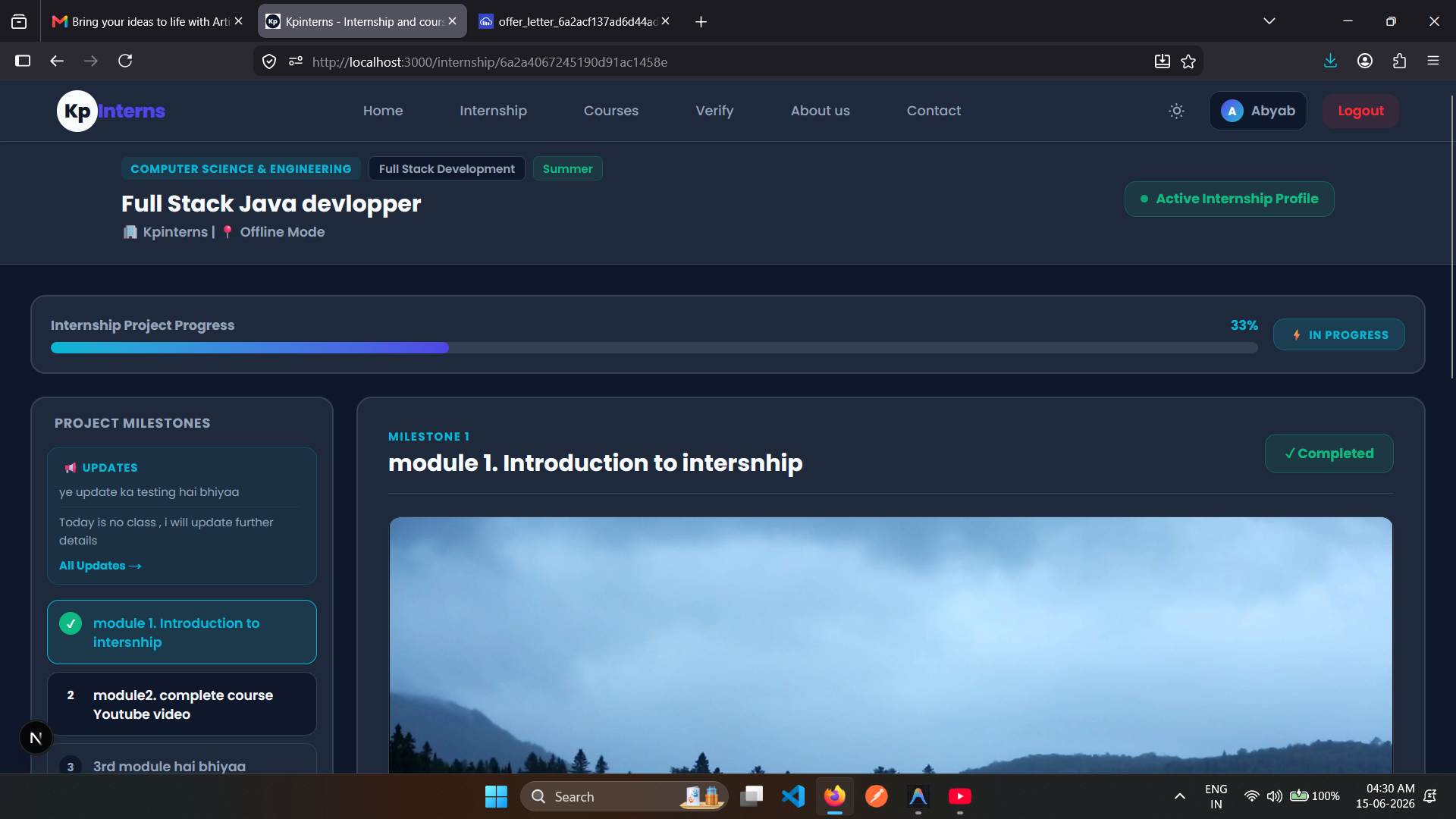This screenshot has height=819, width=1456.
Task: Select module2 complete course Youtube video milestone
Action: 182,704
